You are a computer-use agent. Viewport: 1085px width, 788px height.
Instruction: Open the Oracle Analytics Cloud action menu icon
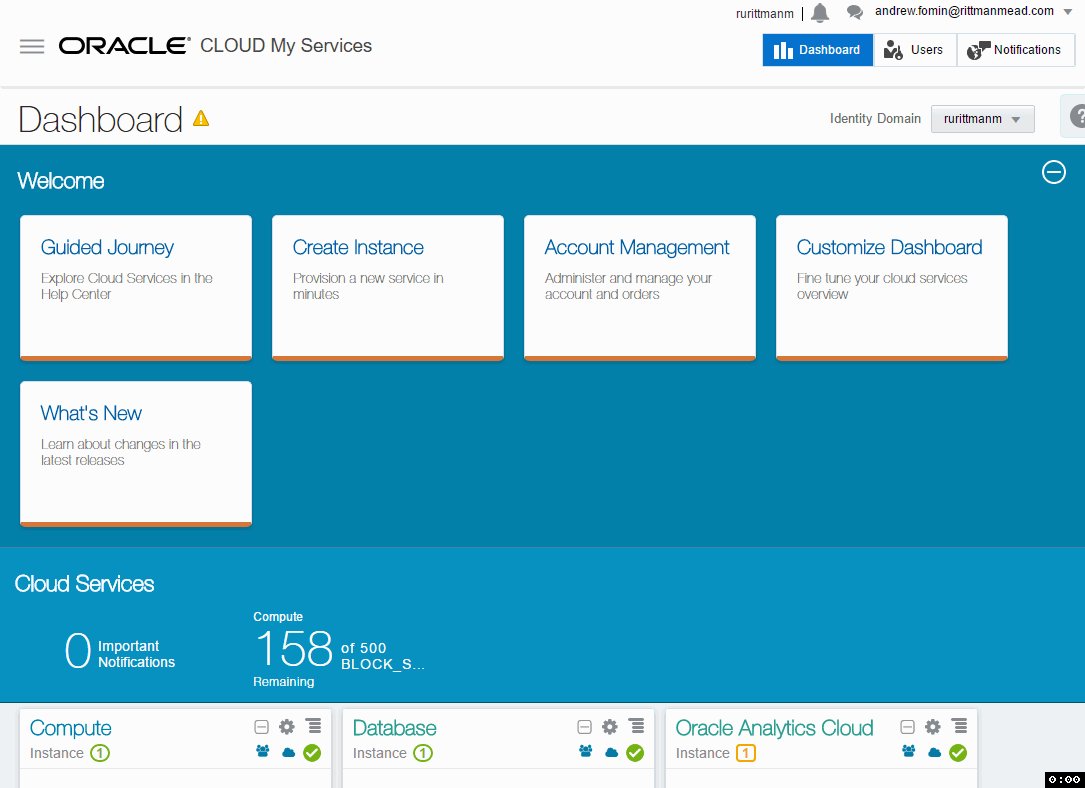tap(960, 726)
